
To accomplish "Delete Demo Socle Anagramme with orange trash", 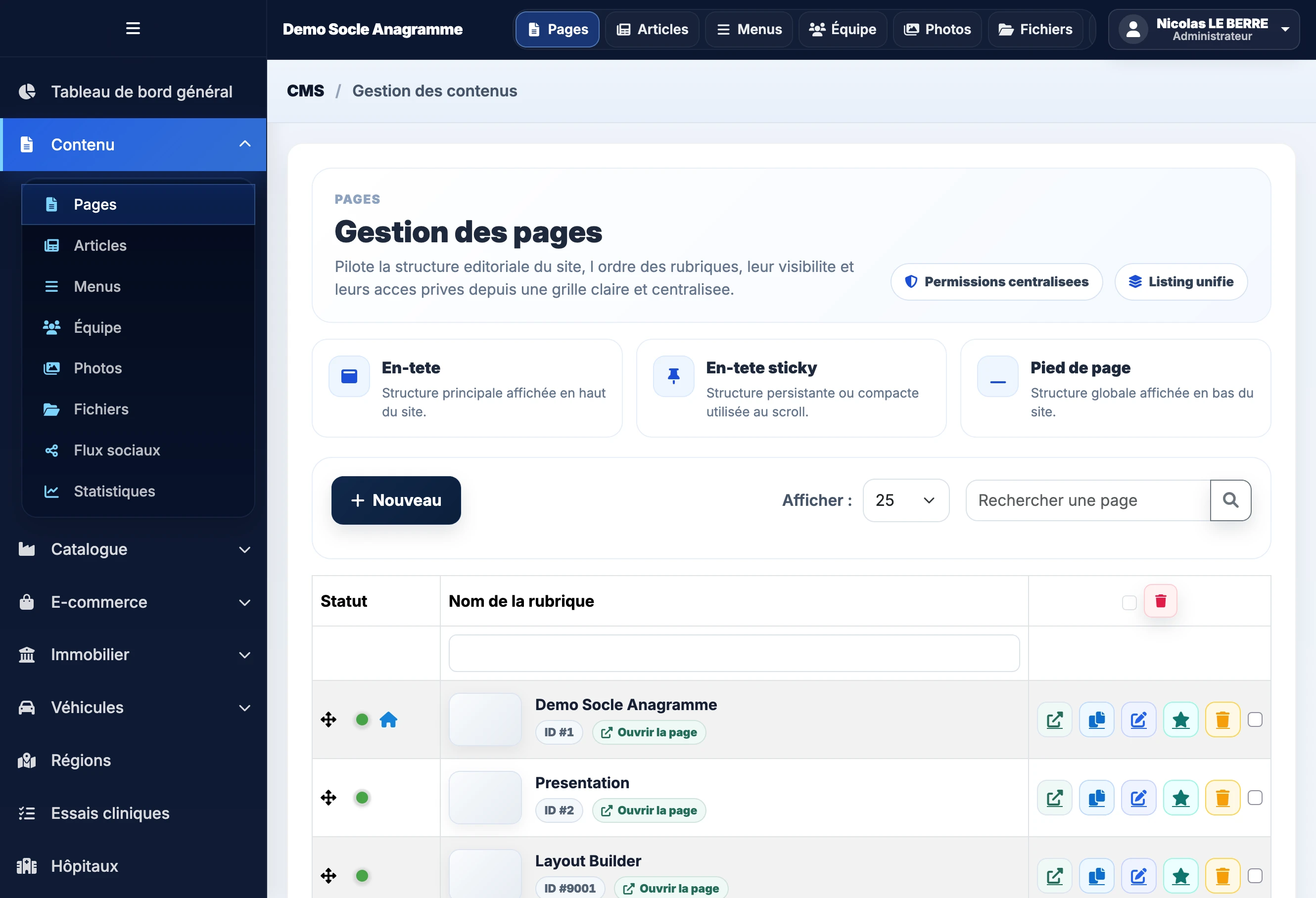I will click(1222, 720).
